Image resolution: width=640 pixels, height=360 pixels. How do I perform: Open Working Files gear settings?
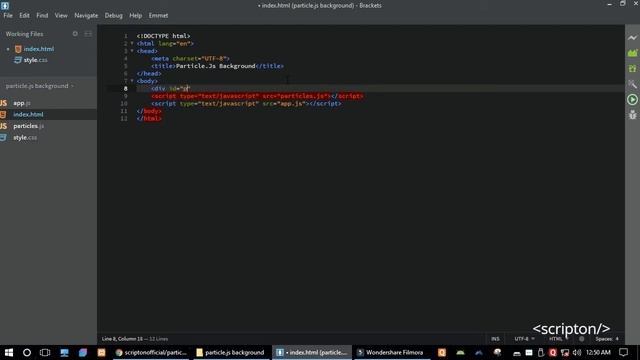[75, 34]
